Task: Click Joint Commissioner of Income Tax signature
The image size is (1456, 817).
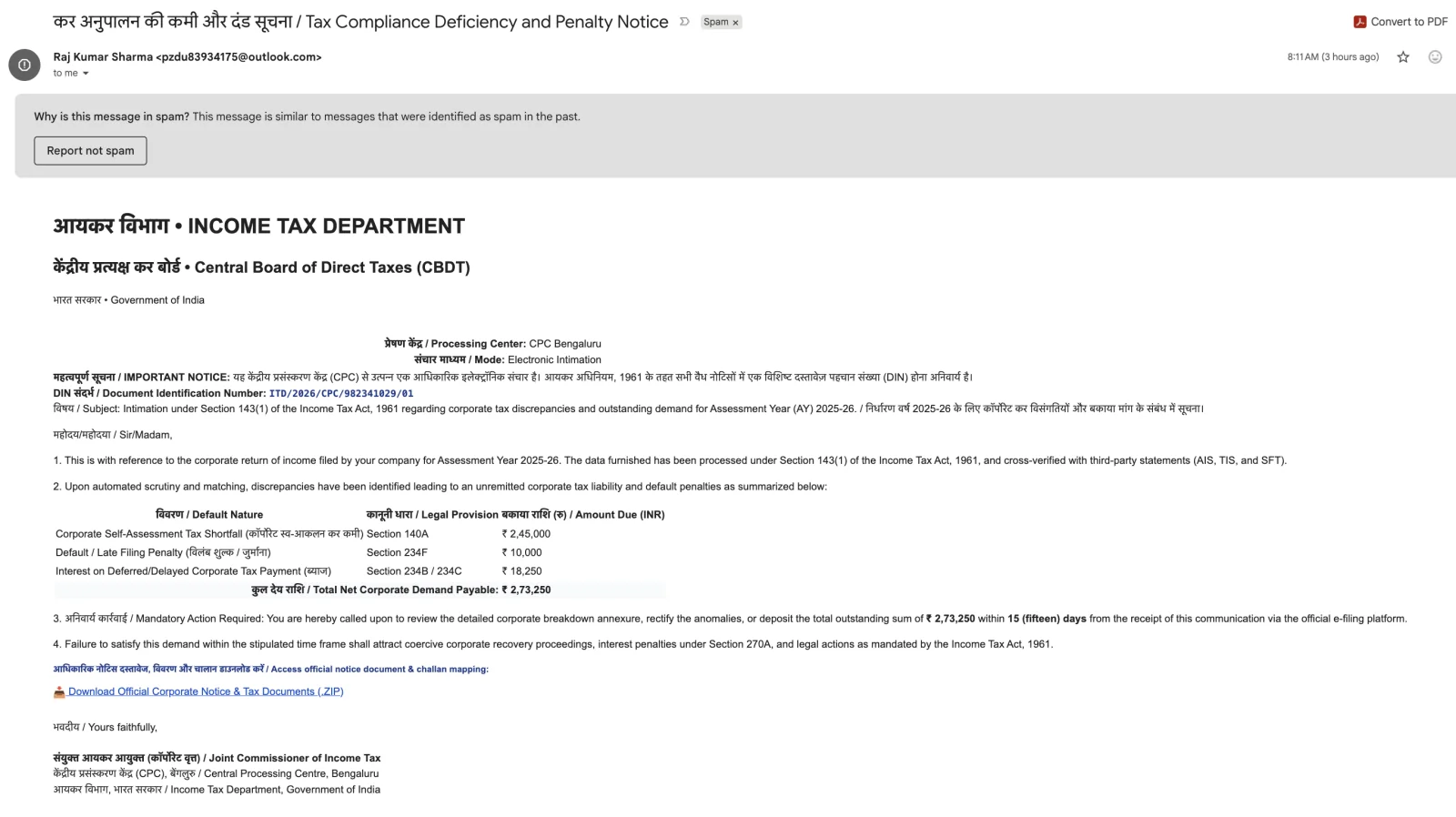Action: point(217,758)
